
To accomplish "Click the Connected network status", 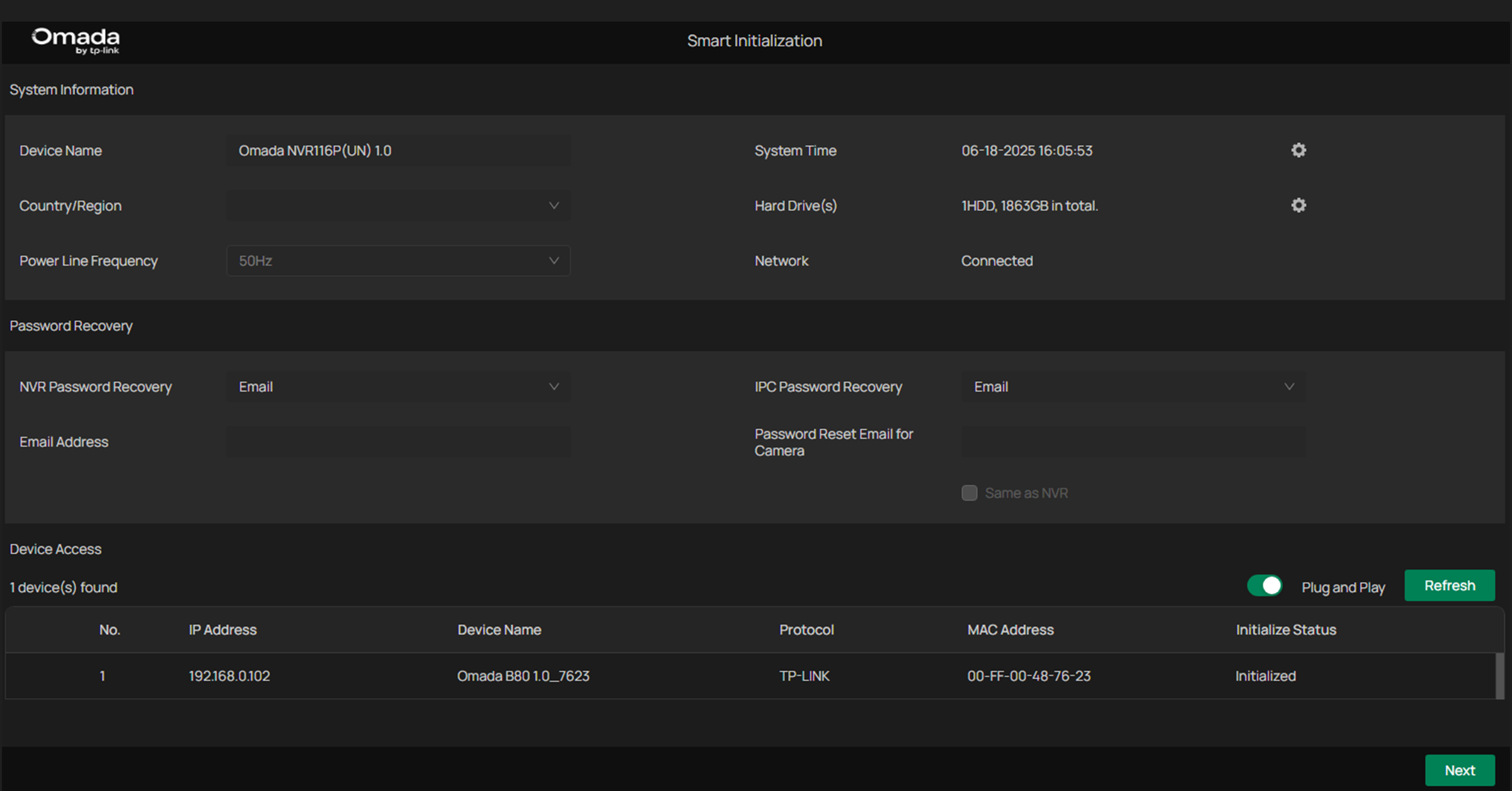I will [997, 261].
